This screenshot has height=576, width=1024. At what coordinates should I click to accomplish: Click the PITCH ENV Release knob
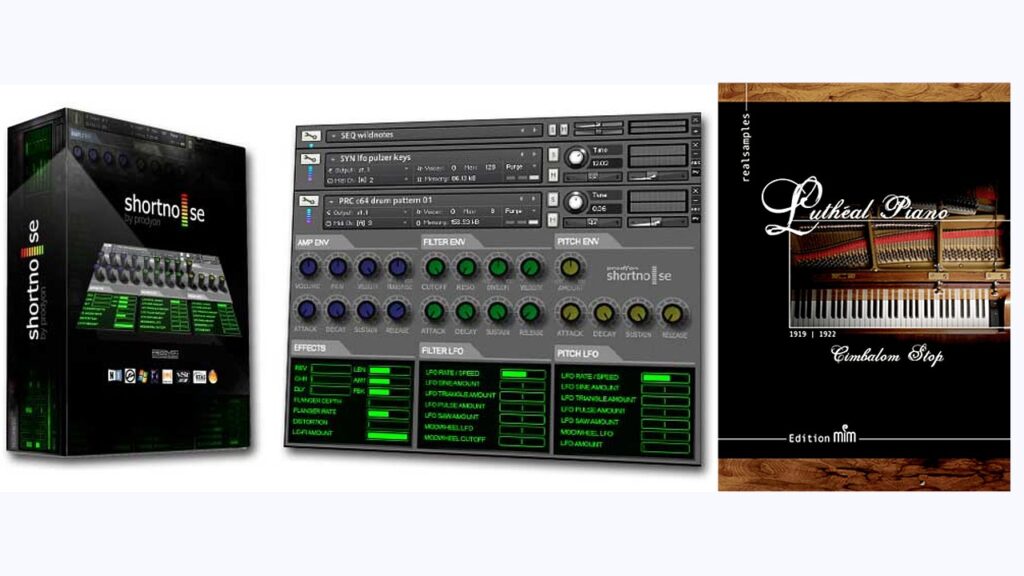(x=673, y=315)
